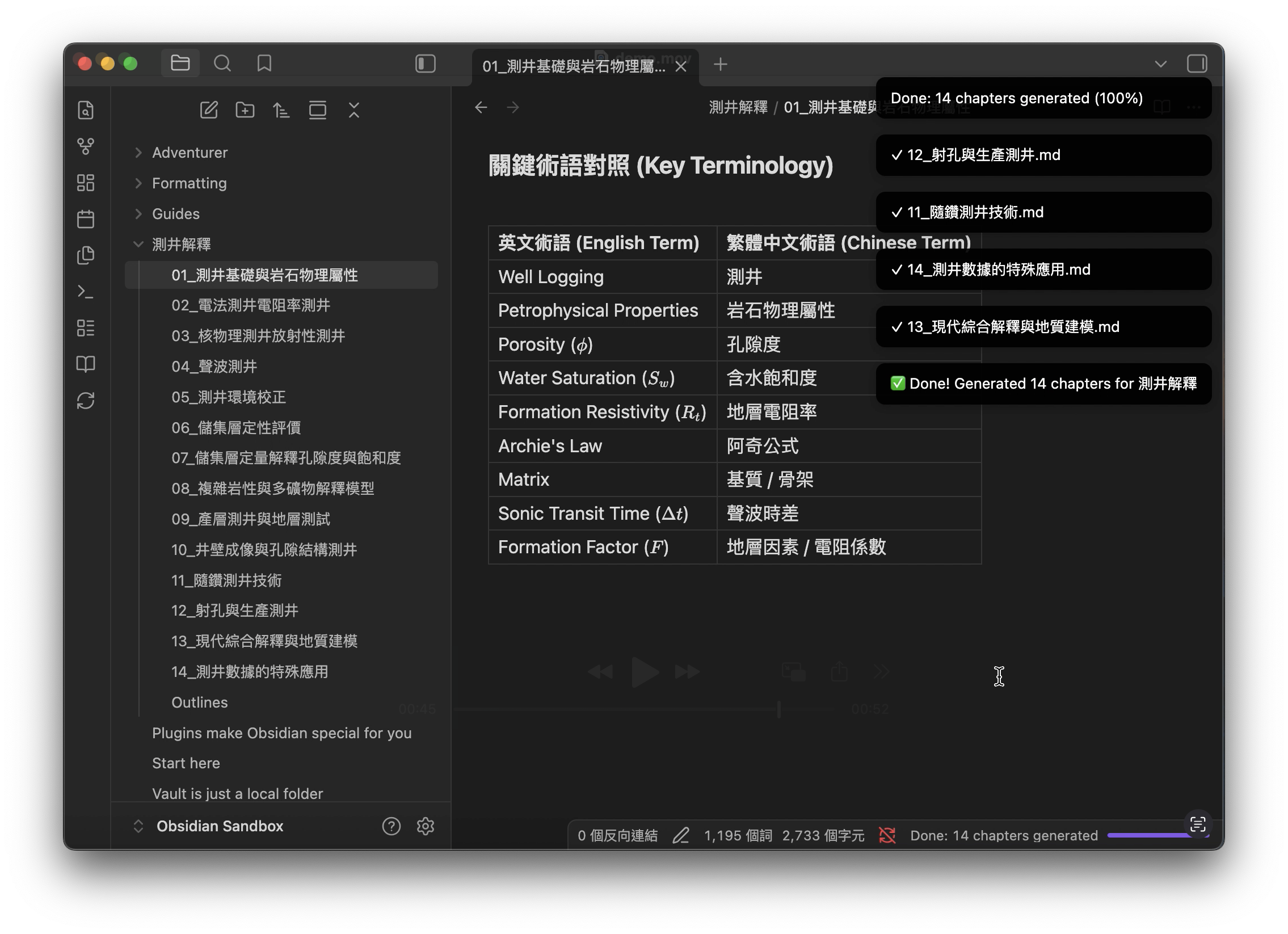Click the open book ribbon icon

point(86,364)
